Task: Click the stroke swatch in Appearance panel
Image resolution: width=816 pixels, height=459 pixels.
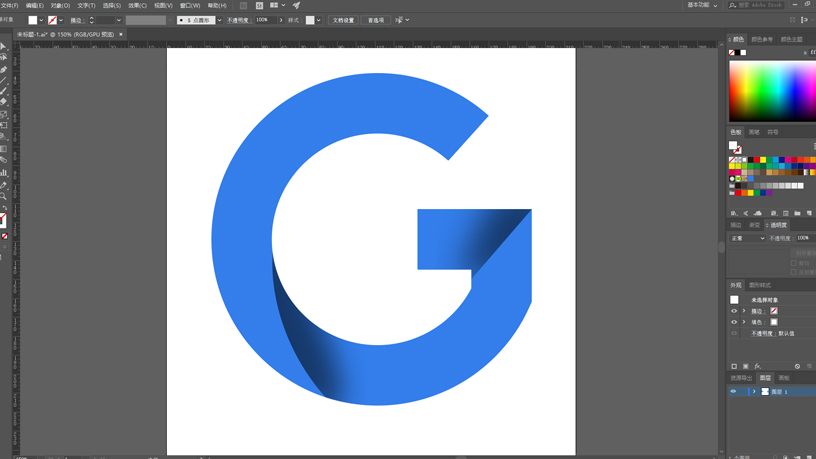Action: (x=774, y=311)
